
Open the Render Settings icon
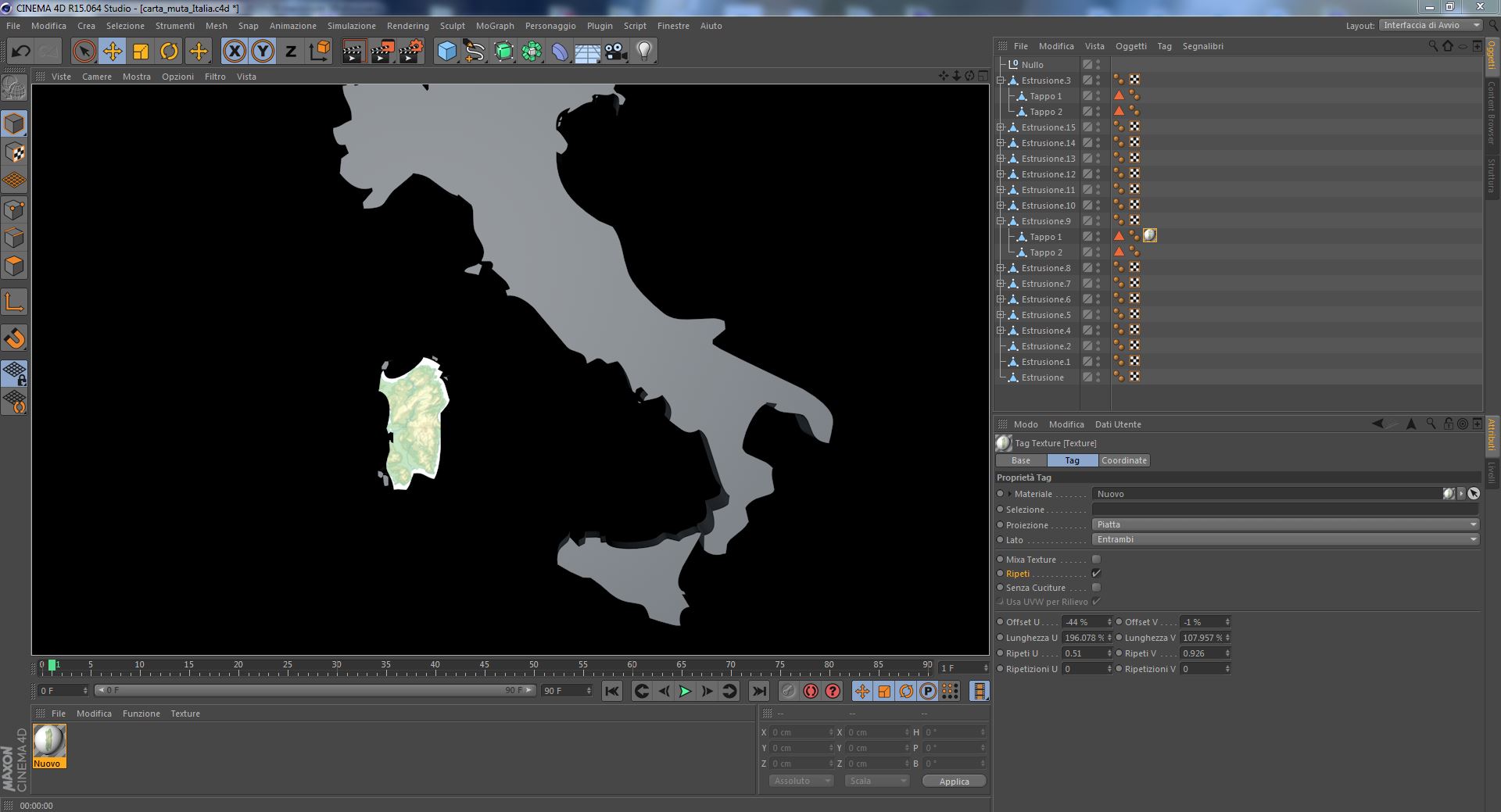(411, 52)
